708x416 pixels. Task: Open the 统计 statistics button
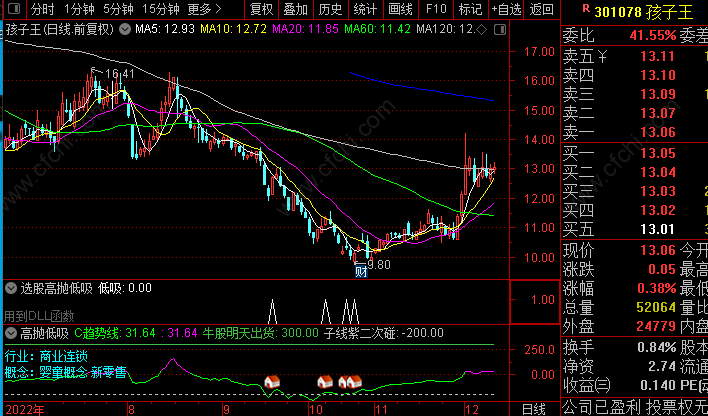[365, 9]
